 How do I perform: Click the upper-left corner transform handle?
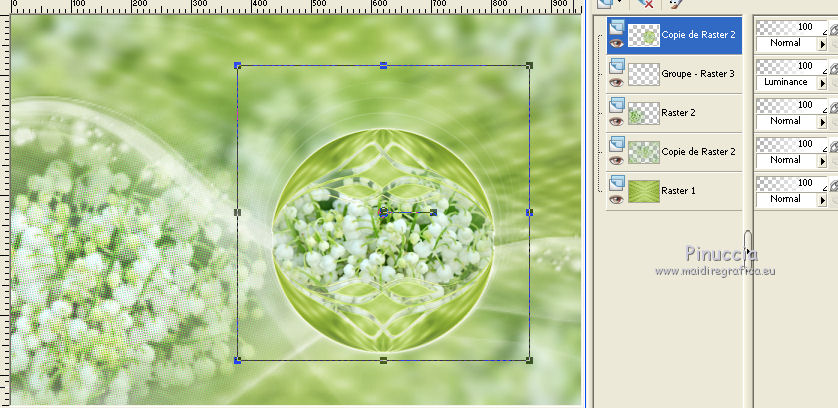[x=238, y=65]
